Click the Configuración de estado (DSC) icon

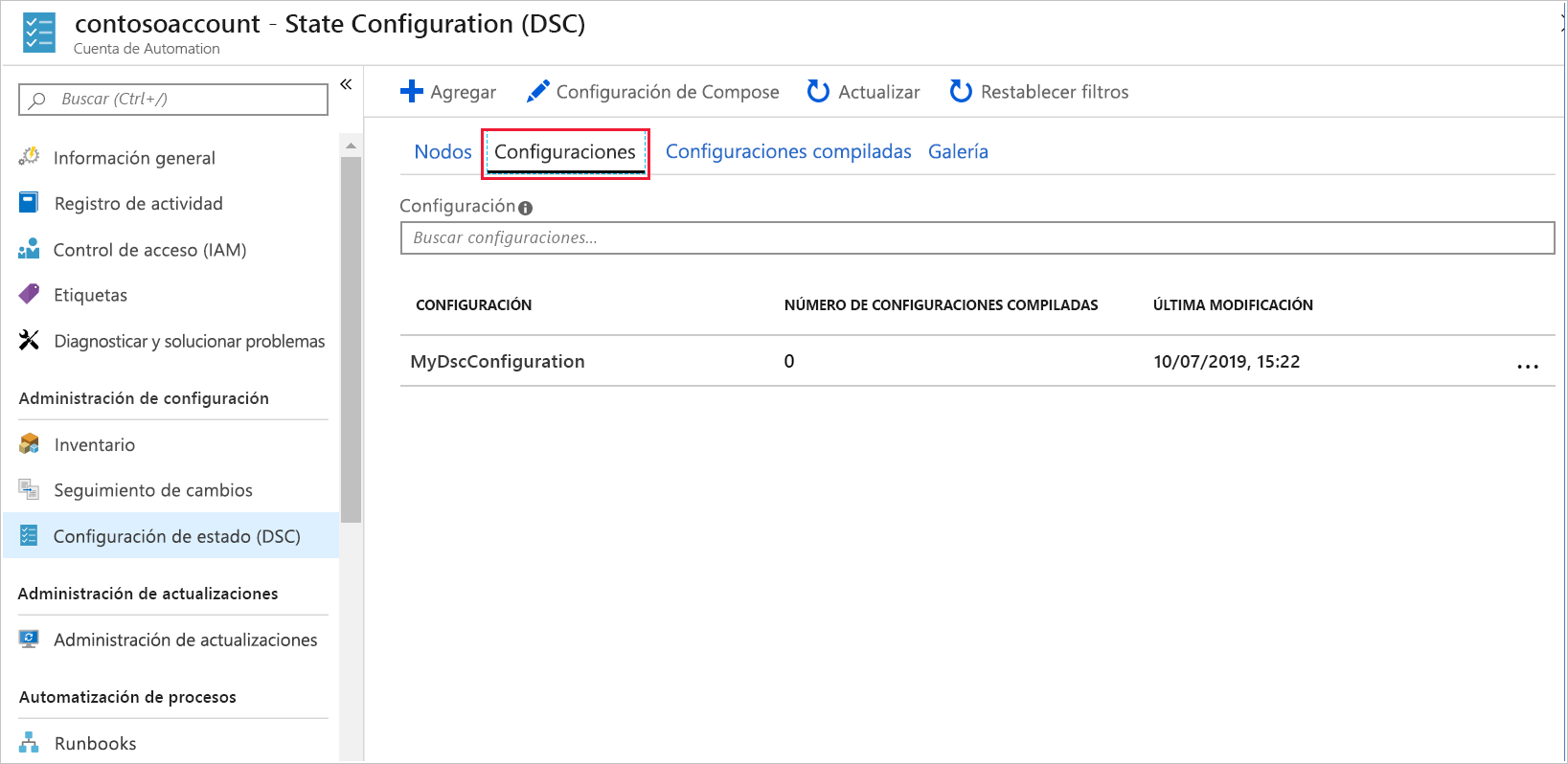30,535
